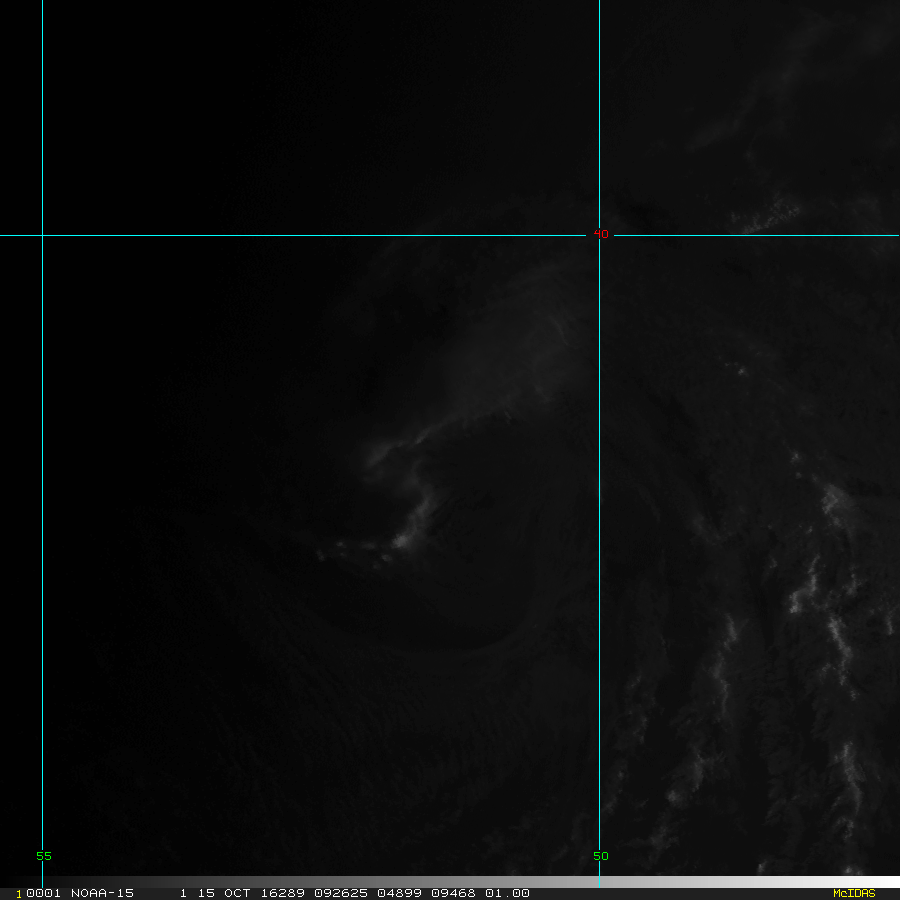900x900 pixels.
Task: Click the 04899 value in status line
Action: [x=399, y=893]
